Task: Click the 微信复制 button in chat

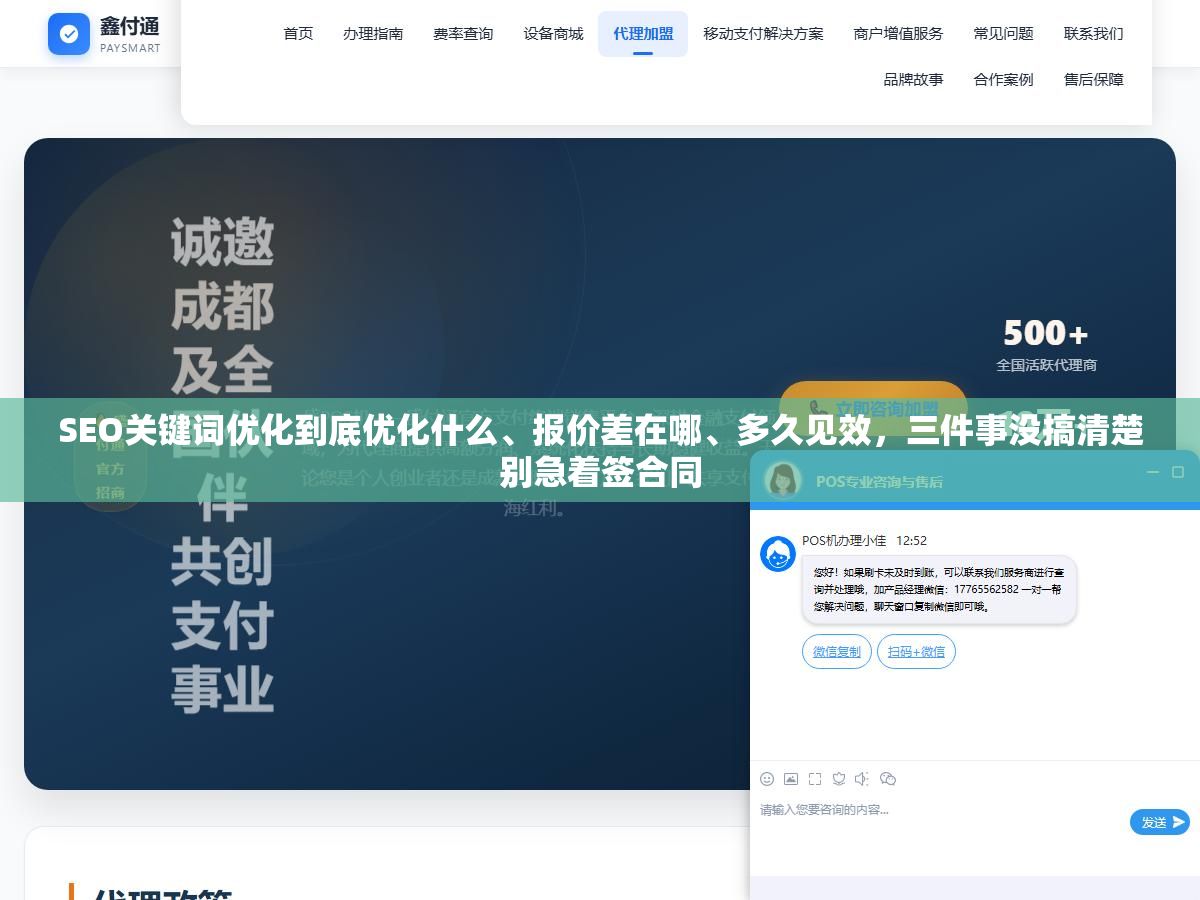Action: coord(836,652)
